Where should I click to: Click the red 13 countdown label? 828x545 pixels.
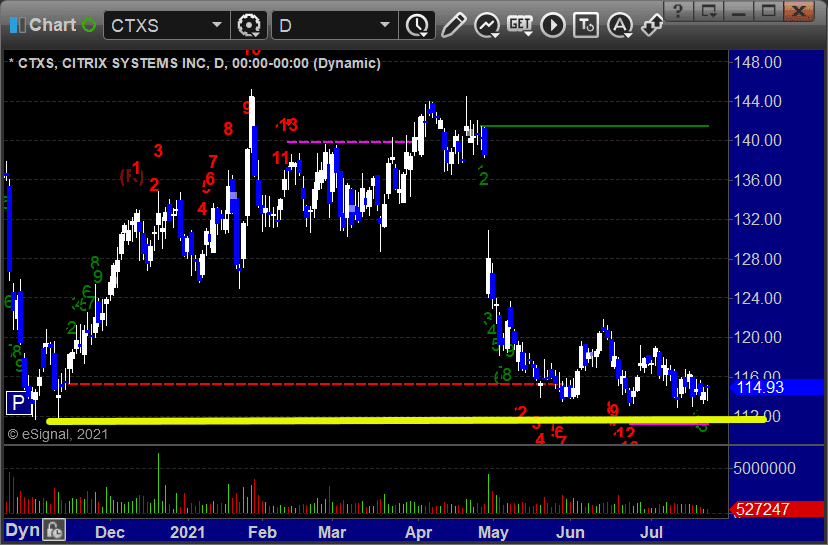tap(288, 125)
